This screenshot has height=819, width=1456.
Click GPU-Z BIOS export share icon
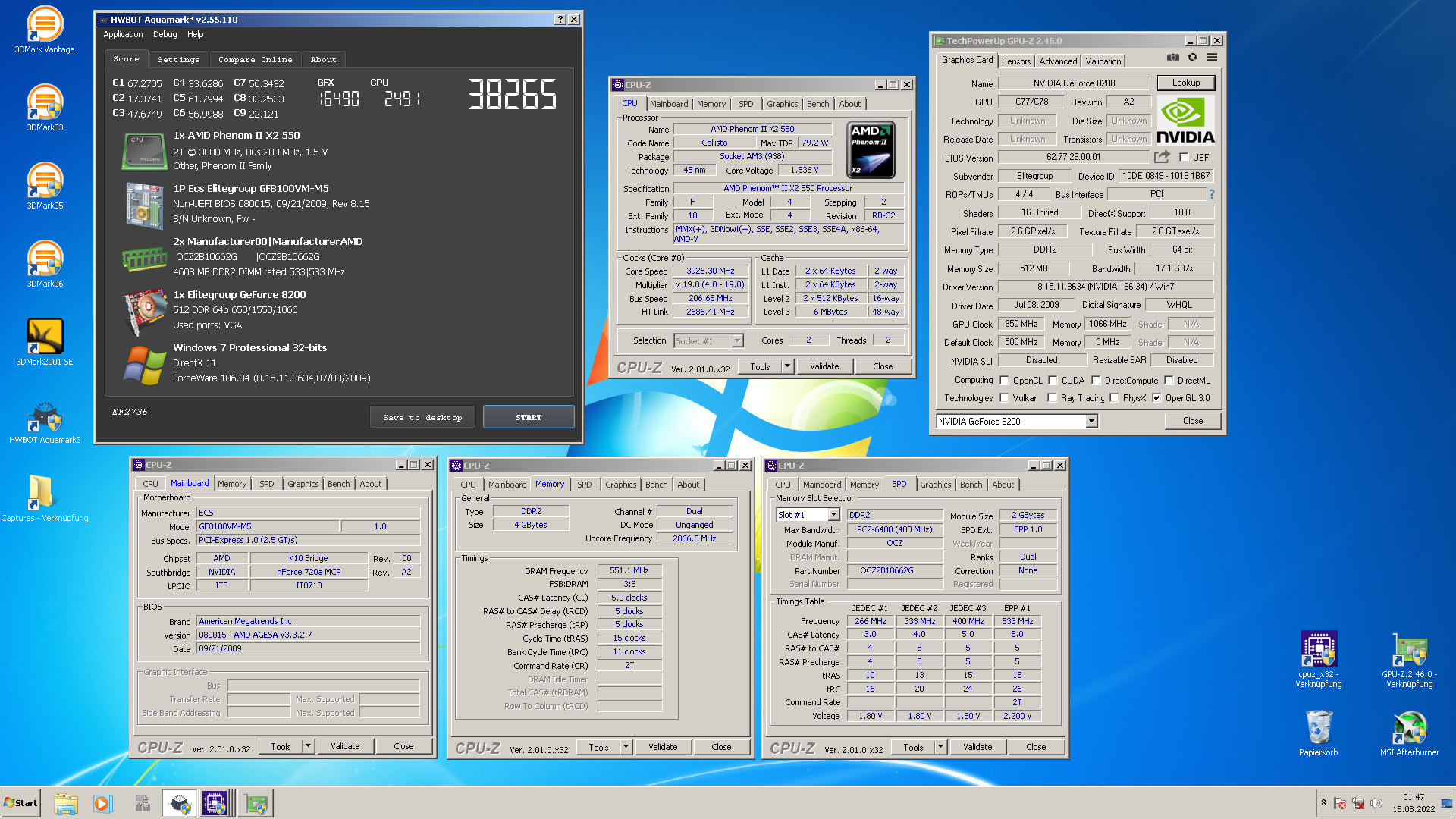click(1162, 157)
